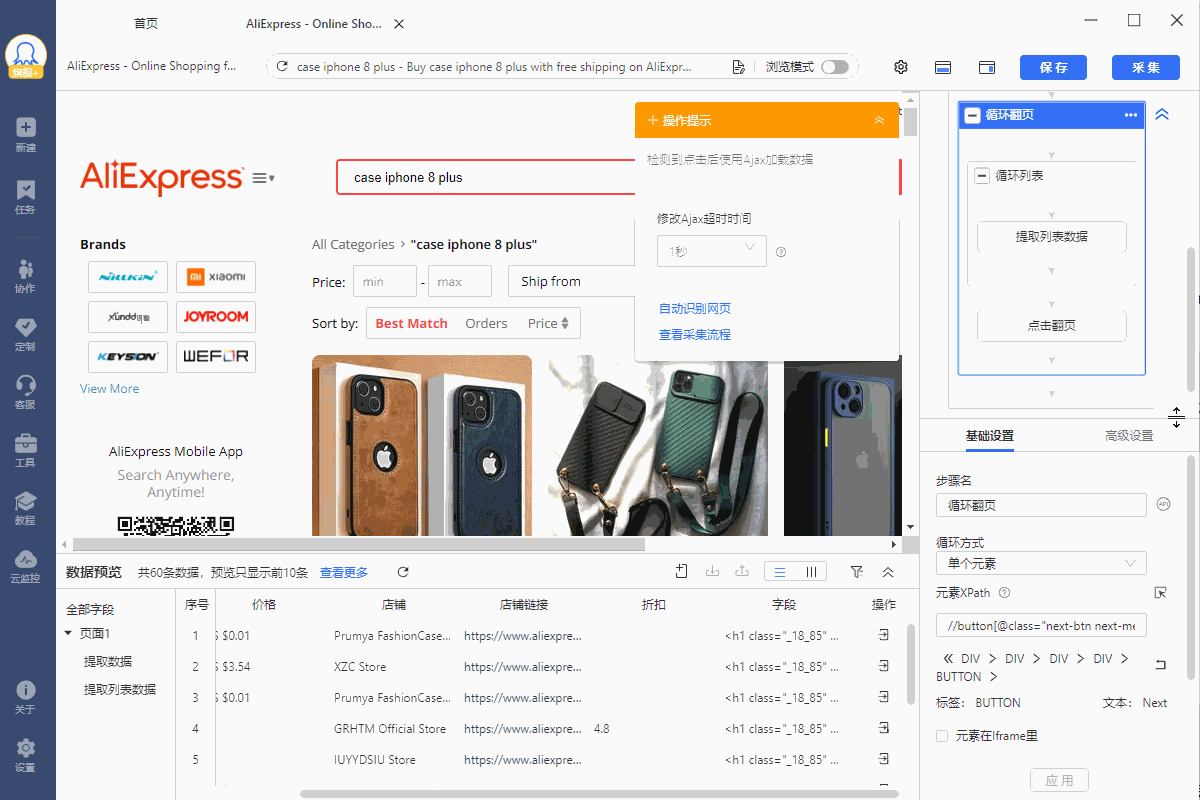Viewport: 1200px width, 800px height.
Task: Click the bottom-panel layout icon in top toolbar
Action: pyautogui.click(x=943, y=67)
